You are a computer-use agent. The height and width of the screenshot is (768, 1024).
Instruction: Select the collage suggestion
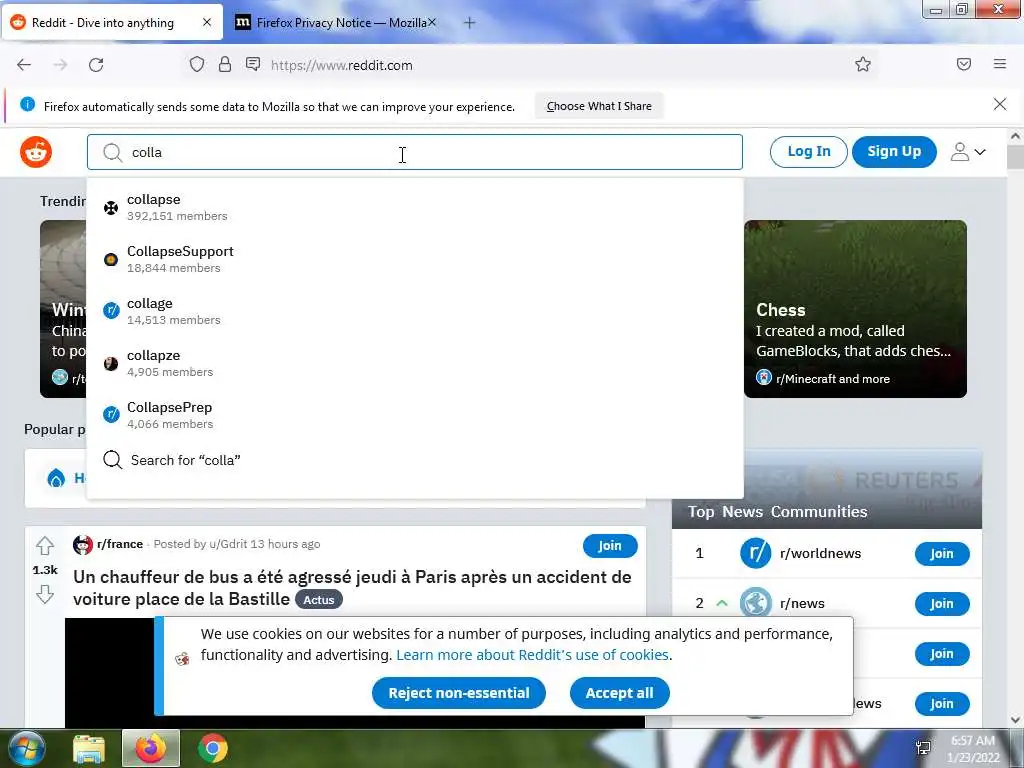click(x=415, y=311)
